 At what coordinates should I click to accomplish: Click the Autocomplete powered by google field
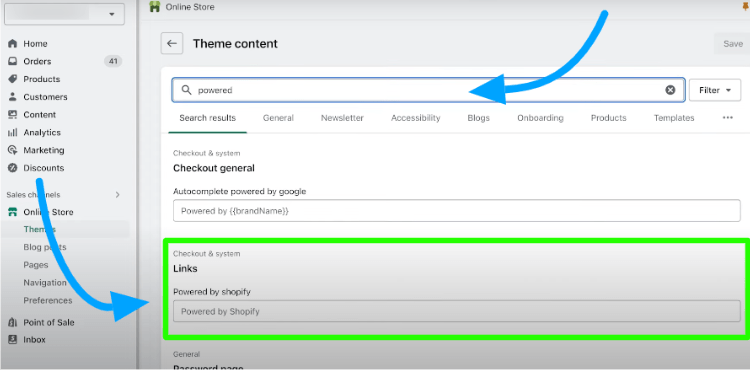pyautogui.click(x=456, y=211)
